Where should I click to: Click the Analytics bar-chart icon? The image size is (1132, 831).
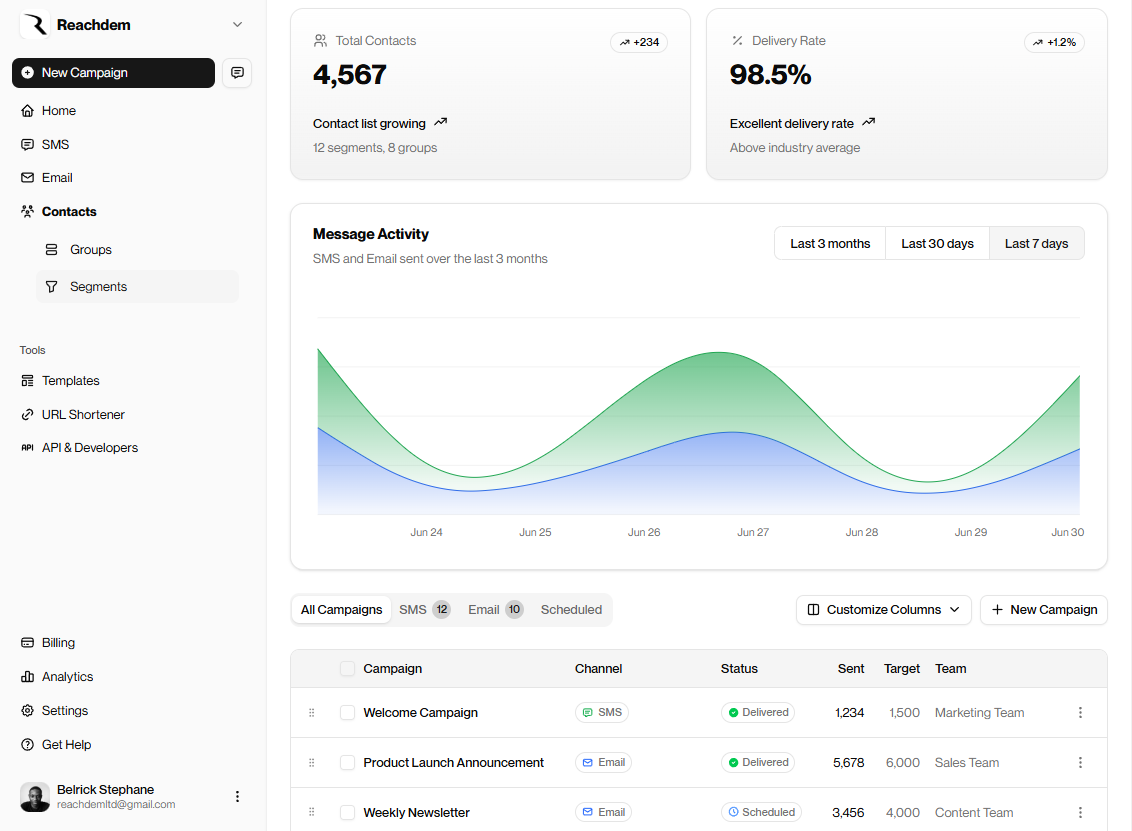[27, 676]
